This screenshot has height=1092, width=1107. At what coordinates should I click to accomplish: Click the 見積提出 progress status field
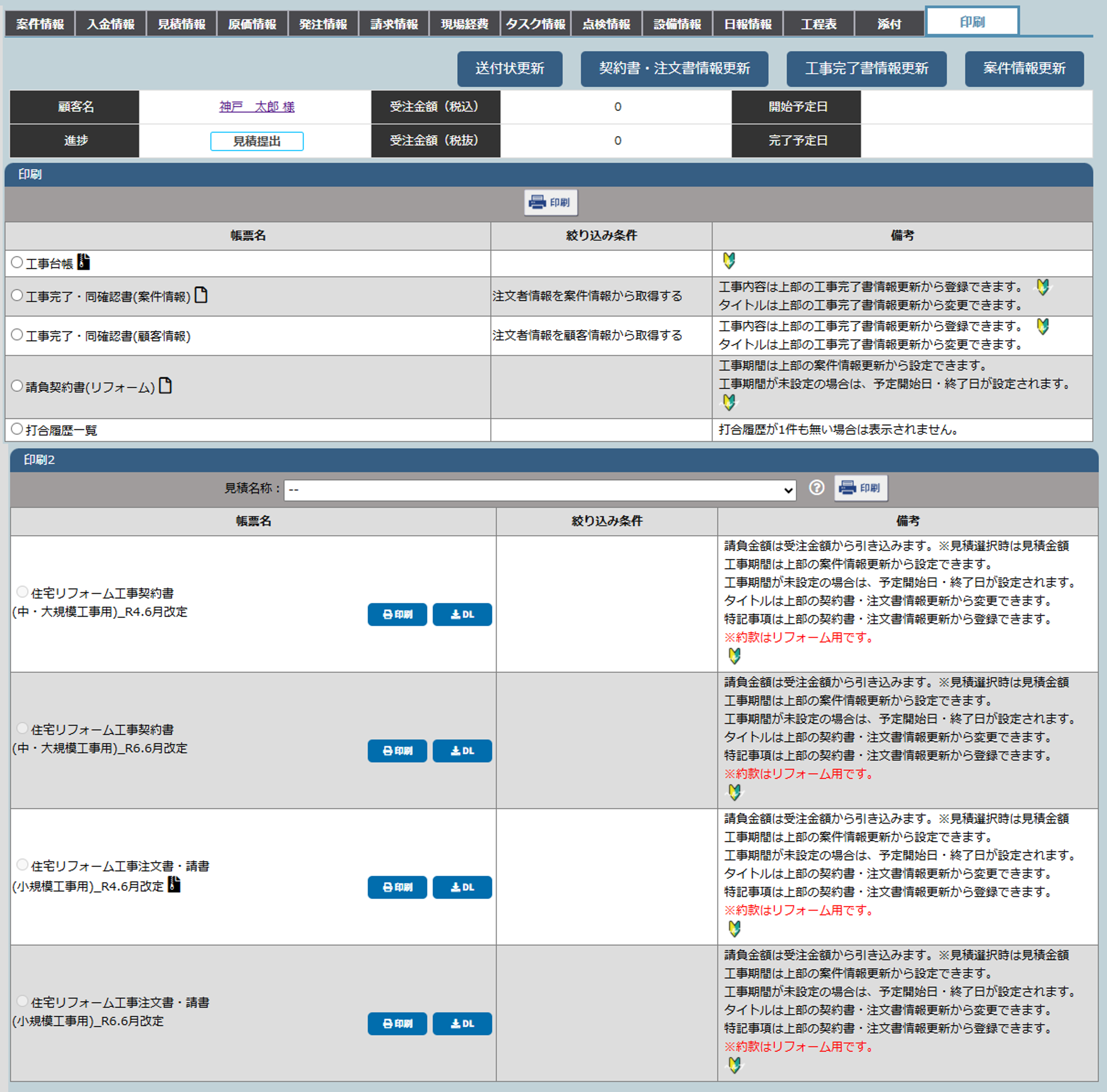click(x=257, y=141)
